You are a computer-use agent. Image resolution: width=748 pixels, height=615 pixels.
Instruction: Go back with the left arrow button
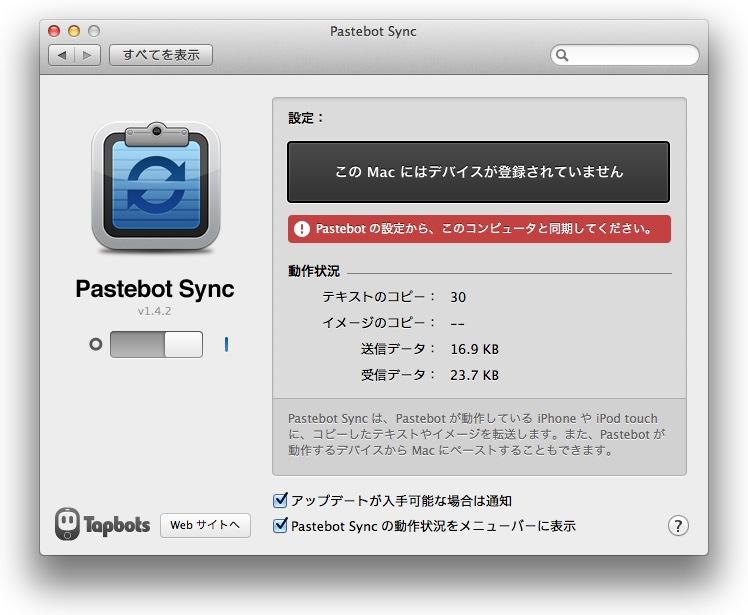[62, 55]
